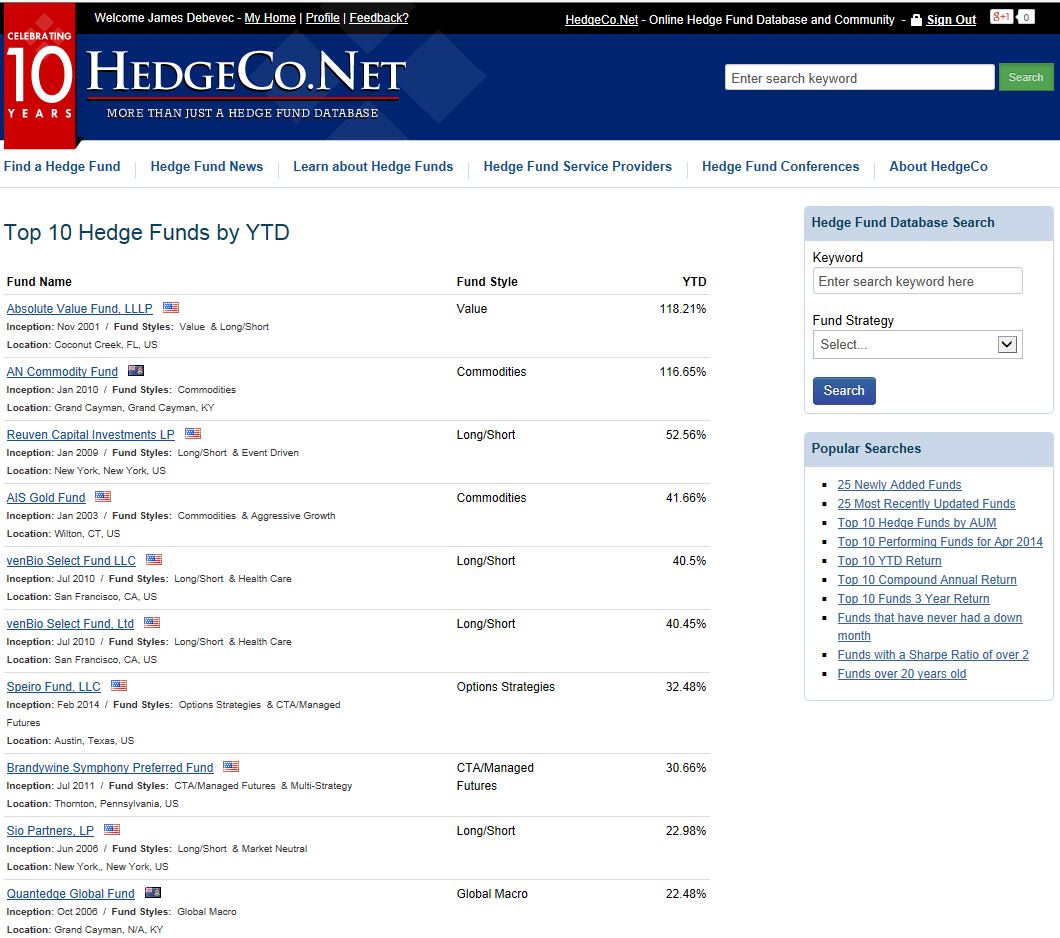Sign Out of the account

(x=951, y=20)
